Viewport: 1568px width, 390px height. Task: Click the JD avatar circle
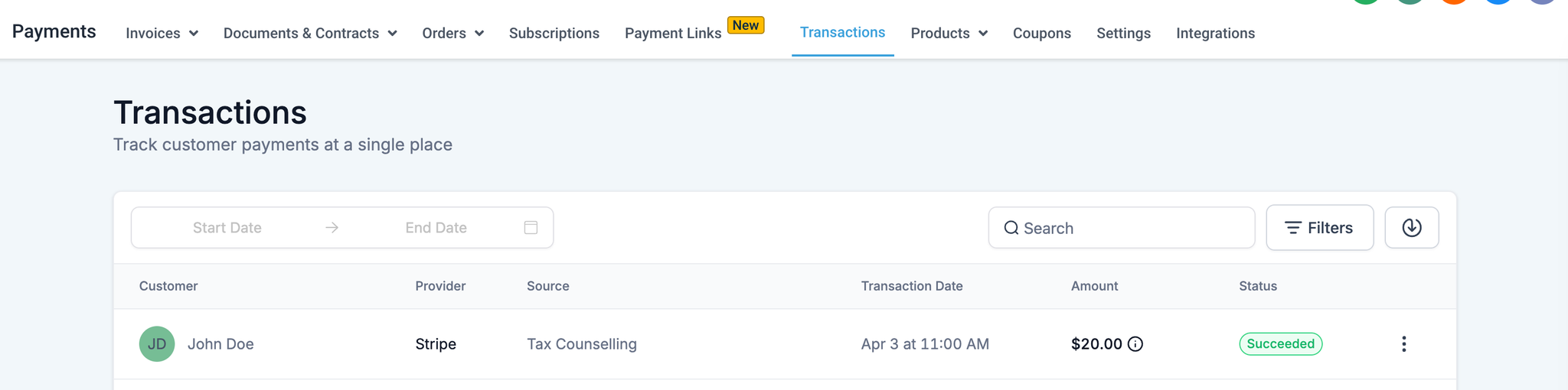(x=157, y=344)
